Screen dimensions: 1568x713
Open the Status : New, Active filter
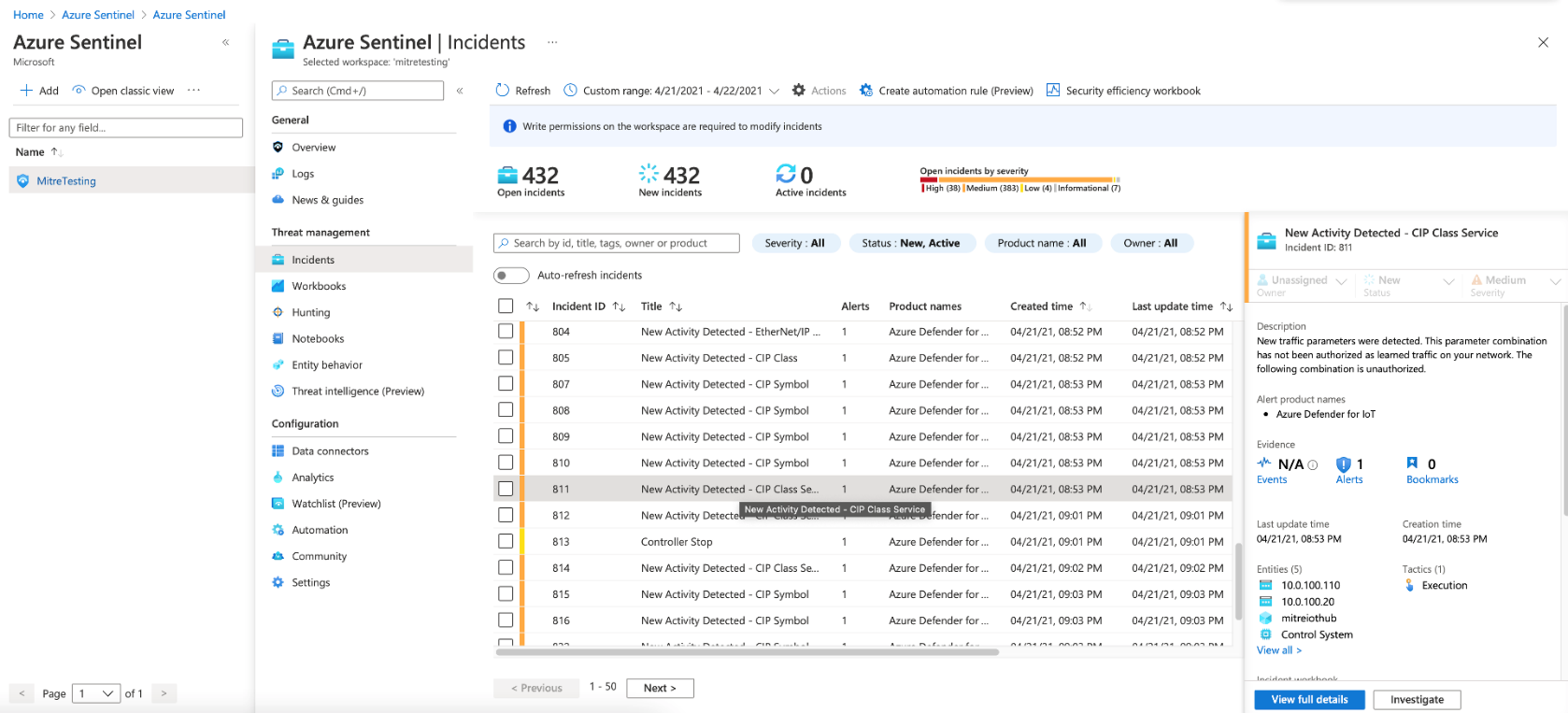click(x=911, y=243)
